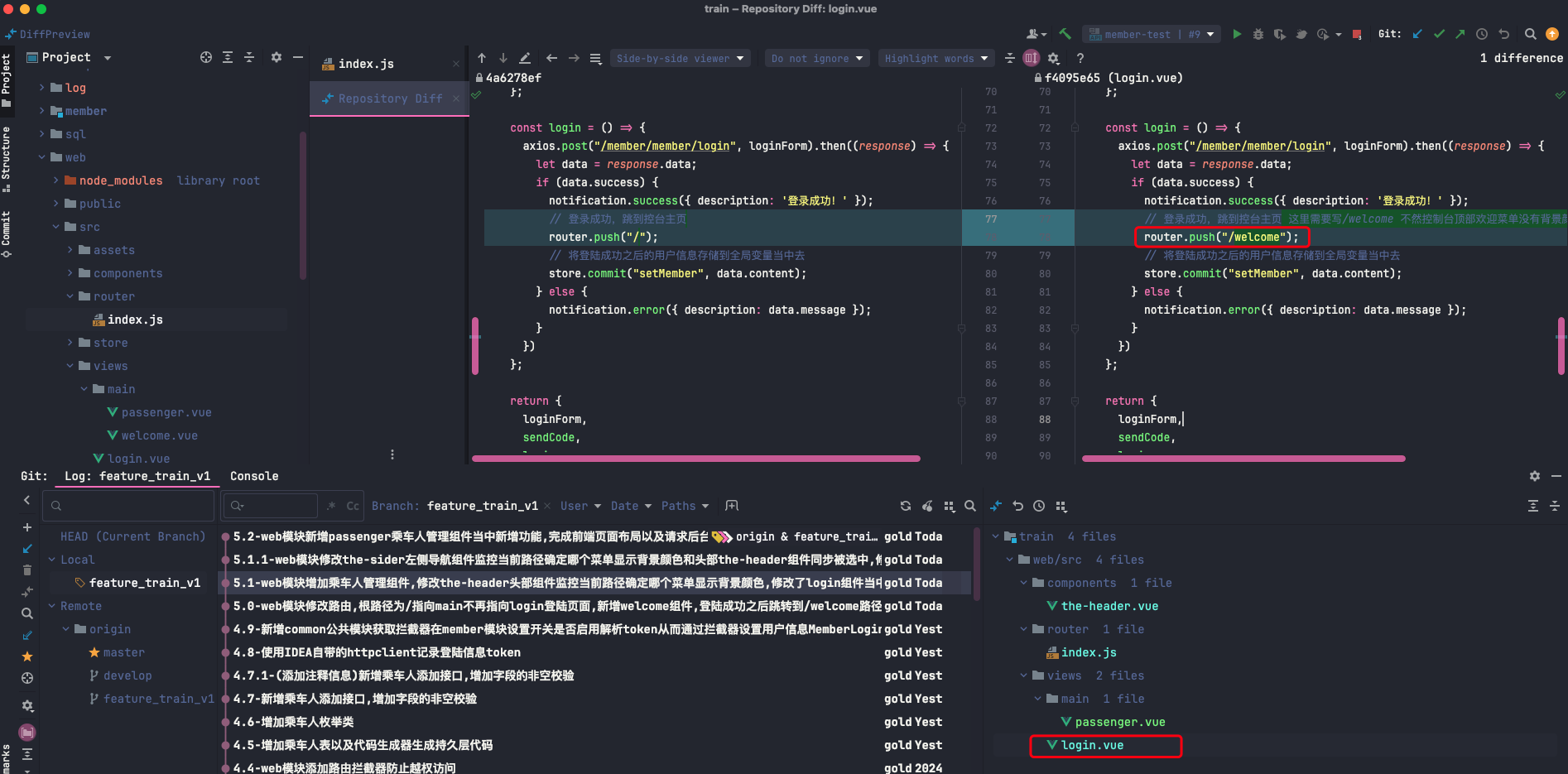Image resolution: width=1568 pixels, height=774 pixels.
Task: Click right diff pane horizontal scrollbar
Action: 1243,459
